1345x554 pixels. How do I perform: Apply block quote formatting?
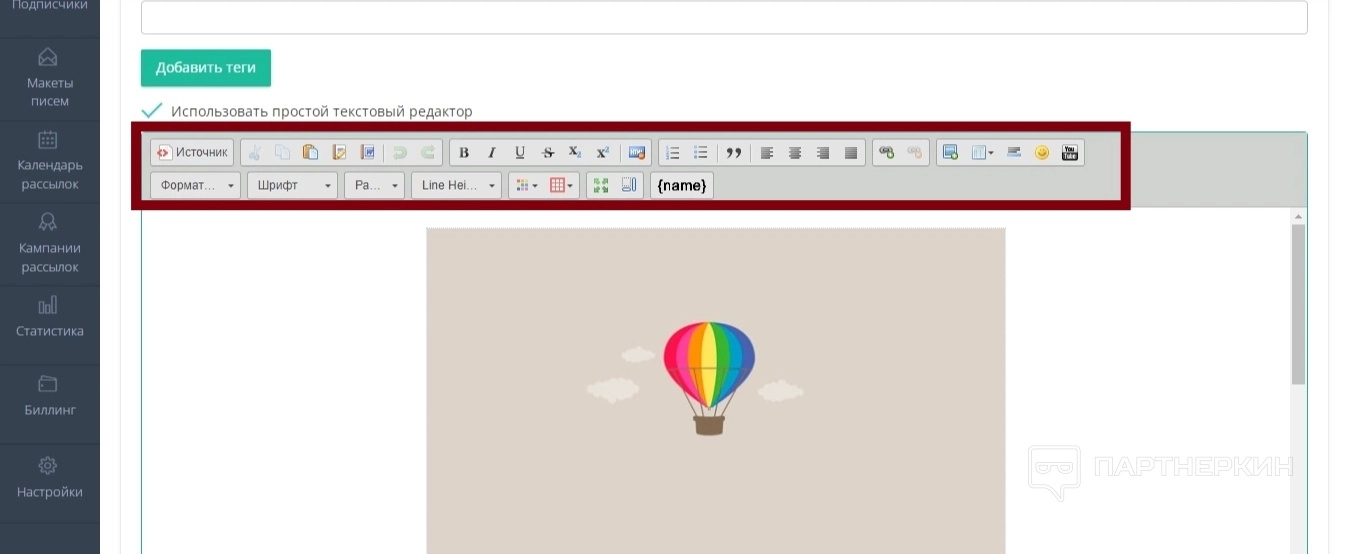[x=734, y=153]
